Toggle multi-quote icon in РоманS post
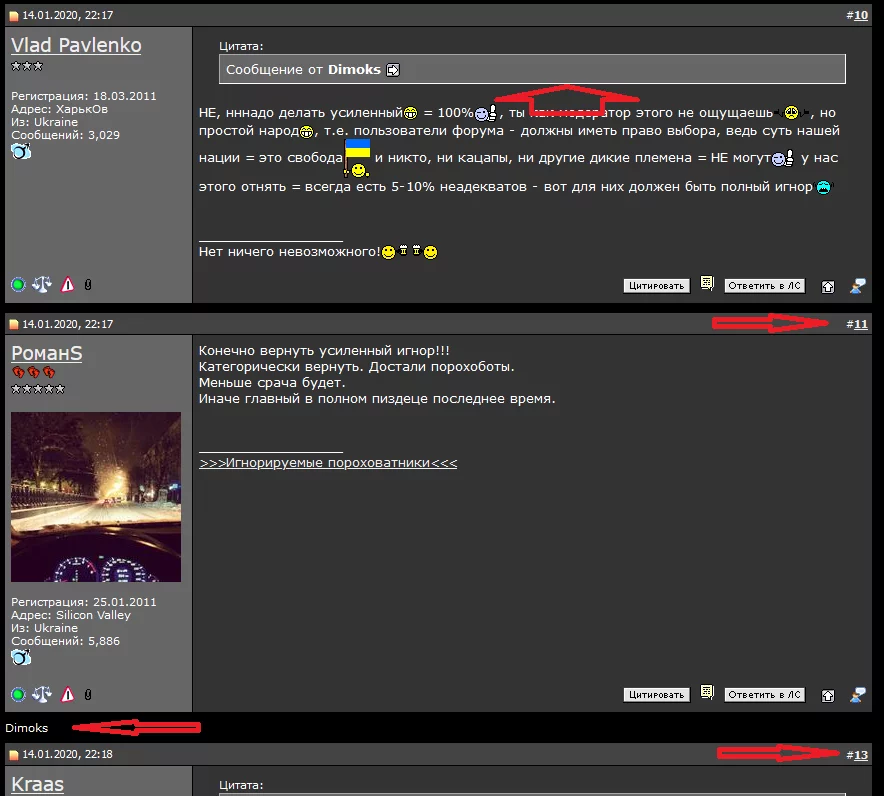The image size is (884, 796). point(707,692)
